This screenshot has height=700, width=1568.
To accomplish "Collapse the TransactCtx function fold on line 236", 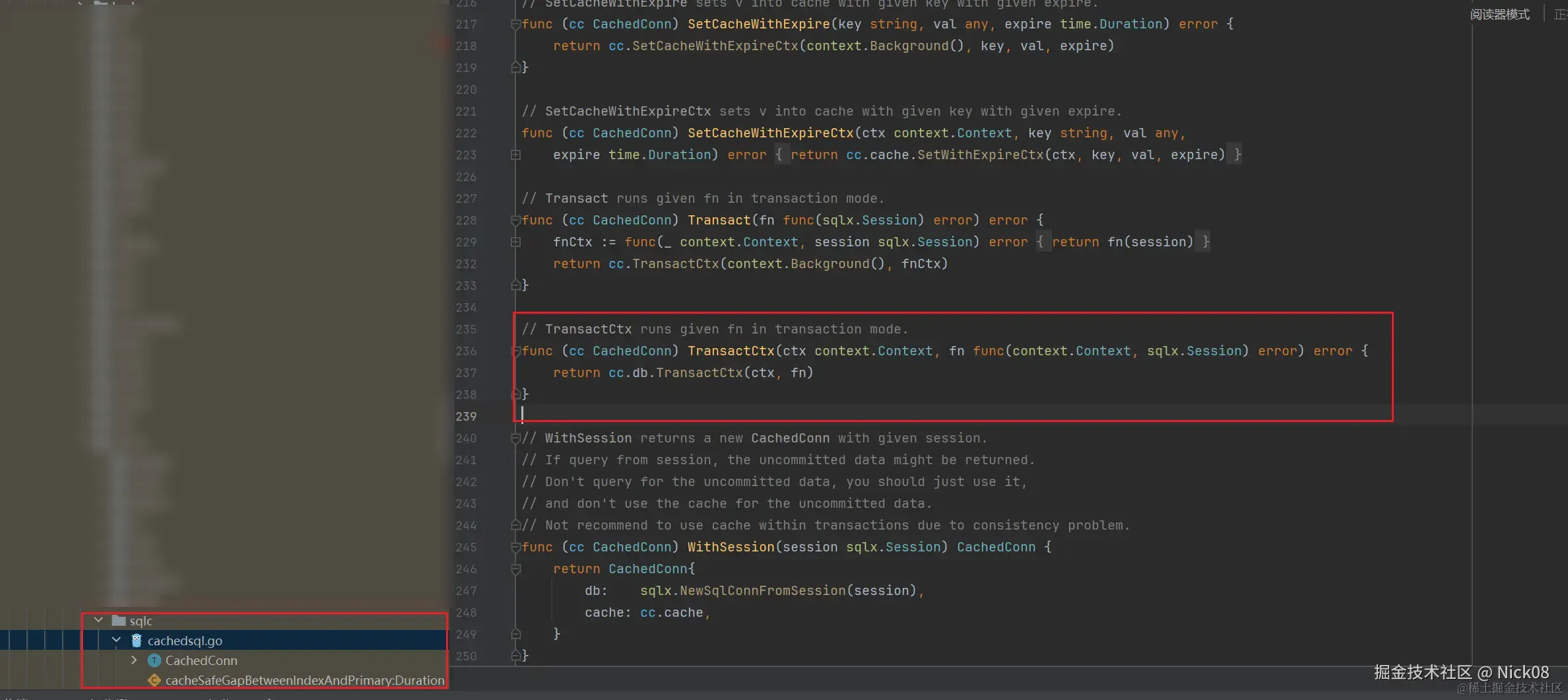I will [x=515, y=351].
